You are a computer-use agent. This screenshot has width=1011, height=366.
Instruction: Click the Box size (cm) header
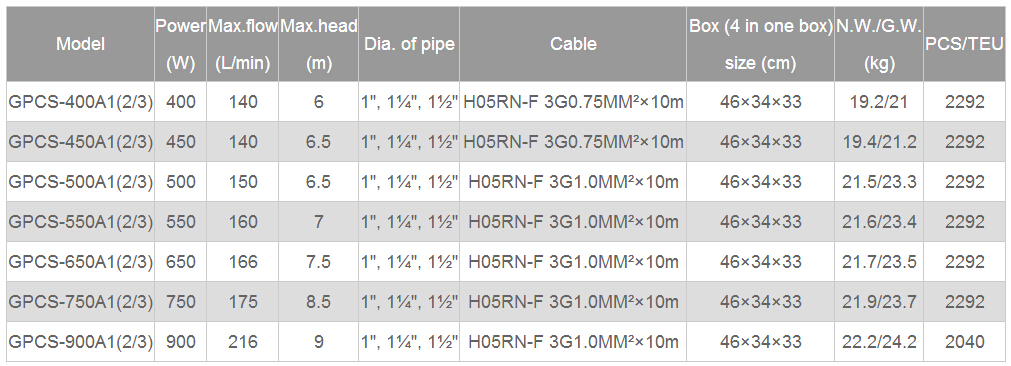[x=761, y=44]
